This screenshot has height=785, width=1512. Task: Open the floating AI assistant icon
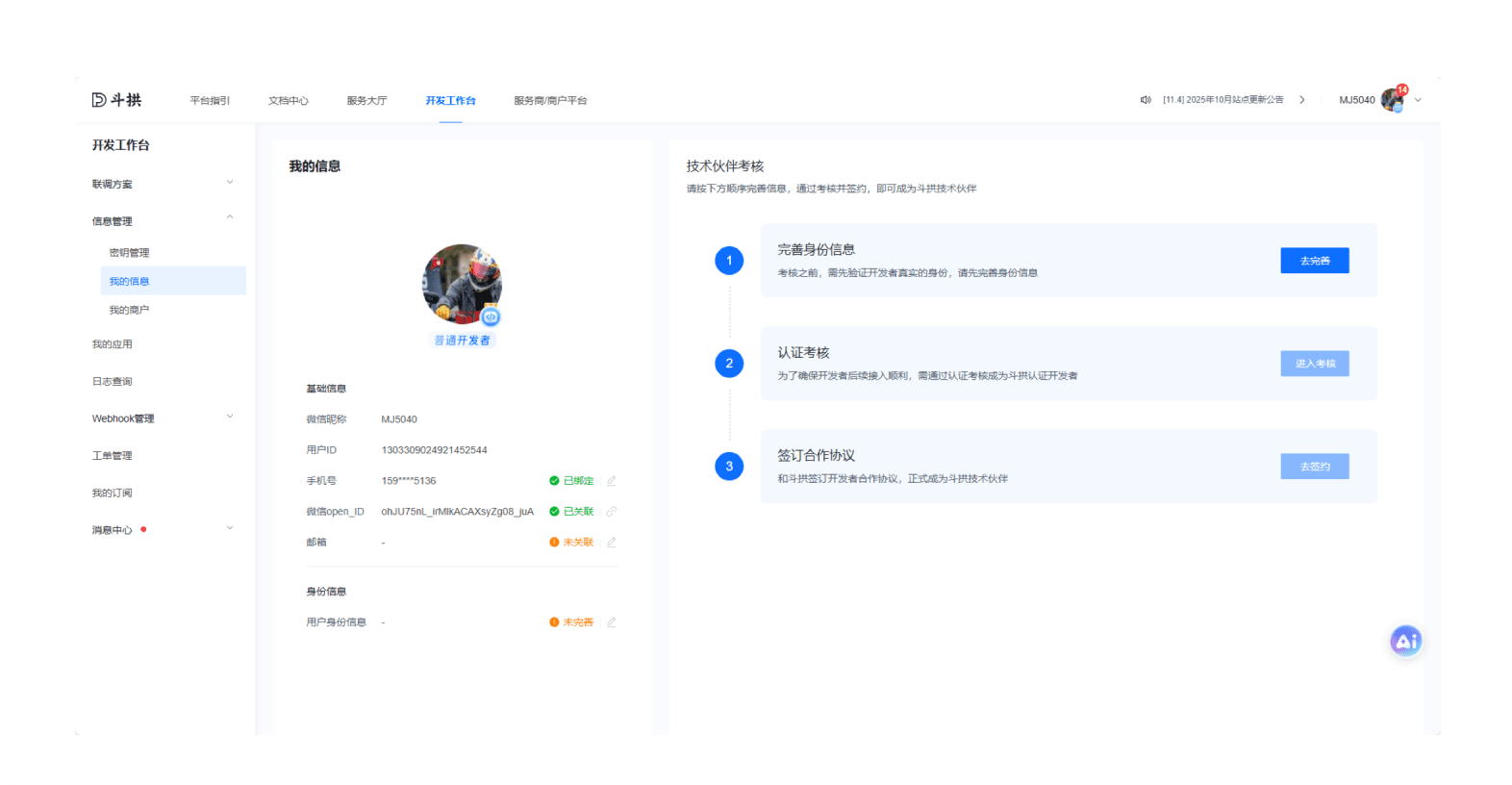(x=1405, y=641)
